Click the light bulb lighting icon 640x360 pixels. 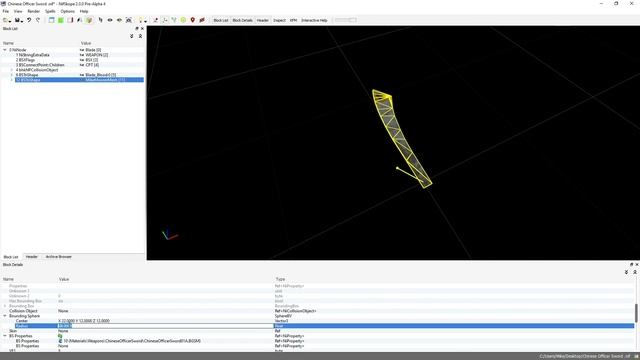pos(140,20)
